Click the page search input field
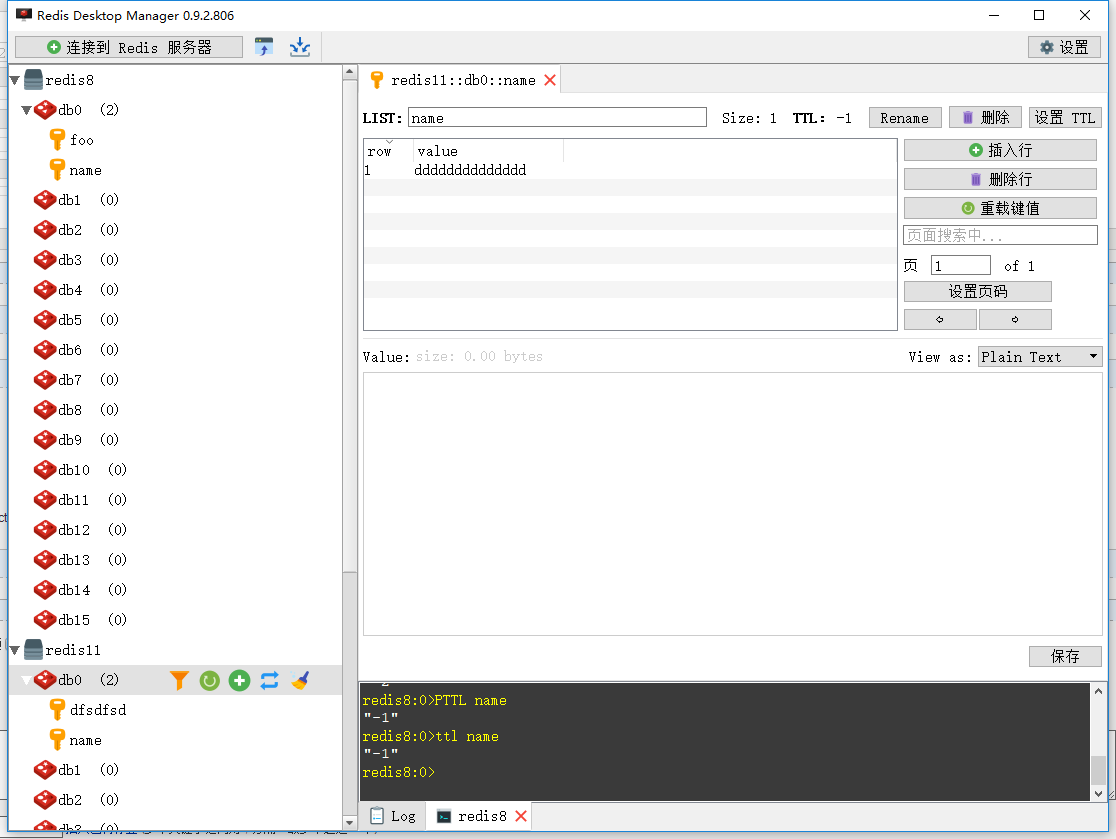The width and height of the screenshot is (1116, 839). 1000,236
